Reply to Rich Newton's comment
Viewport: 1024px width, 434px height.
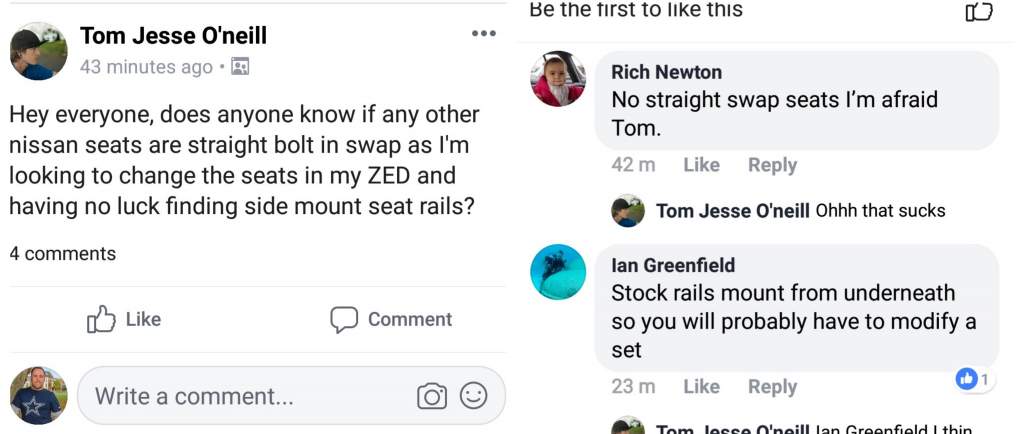[772, 165]
